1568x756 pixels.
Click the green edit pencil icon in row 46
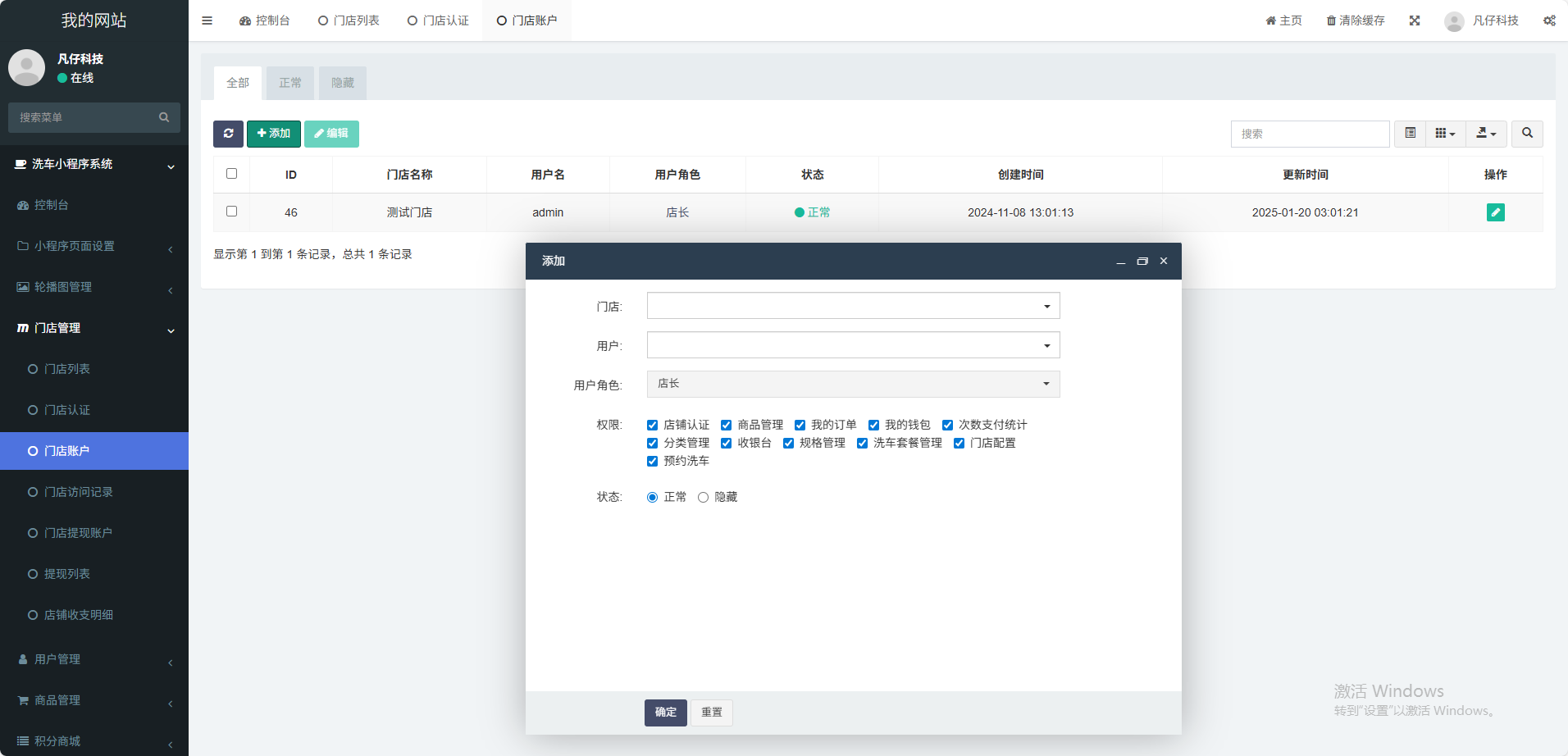(x=1495, y=212)
